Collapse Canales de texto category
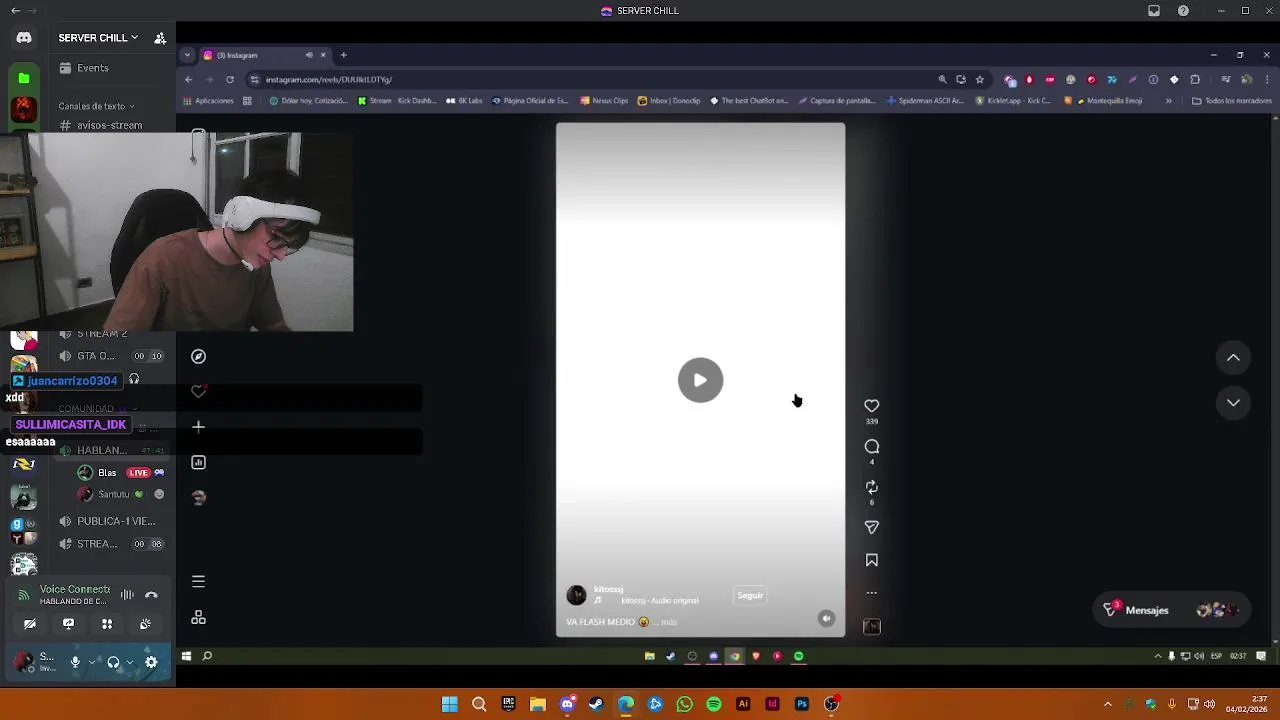Image resolution: width=1280 pixels, height=720 pixels. click(96, 106)
